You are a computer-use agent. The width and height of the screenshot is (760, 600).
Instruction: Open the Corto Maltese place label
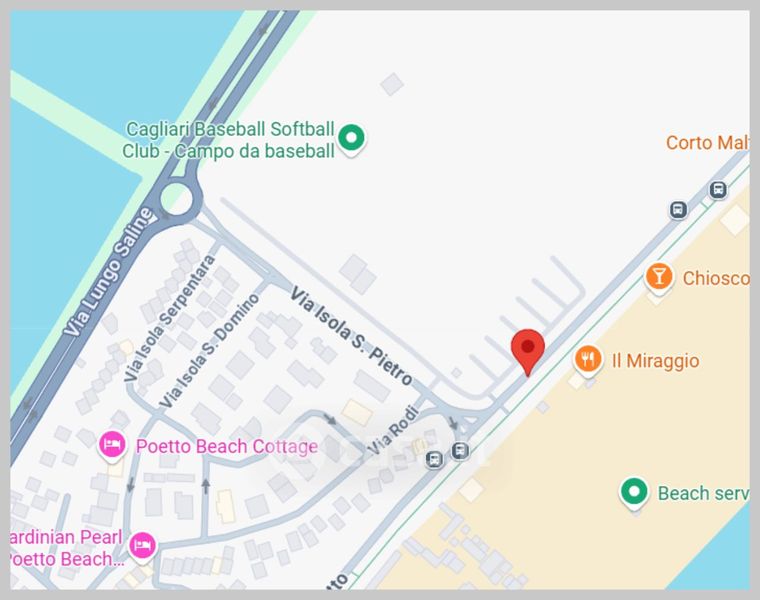(708, 142)
